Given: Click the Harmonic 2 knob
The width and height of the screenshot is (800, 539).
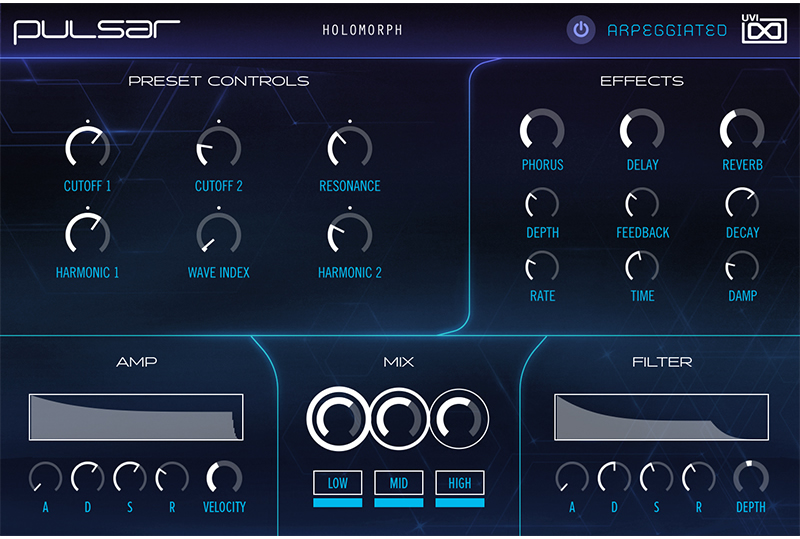Looking at the screenshot, I should (349, 233).
